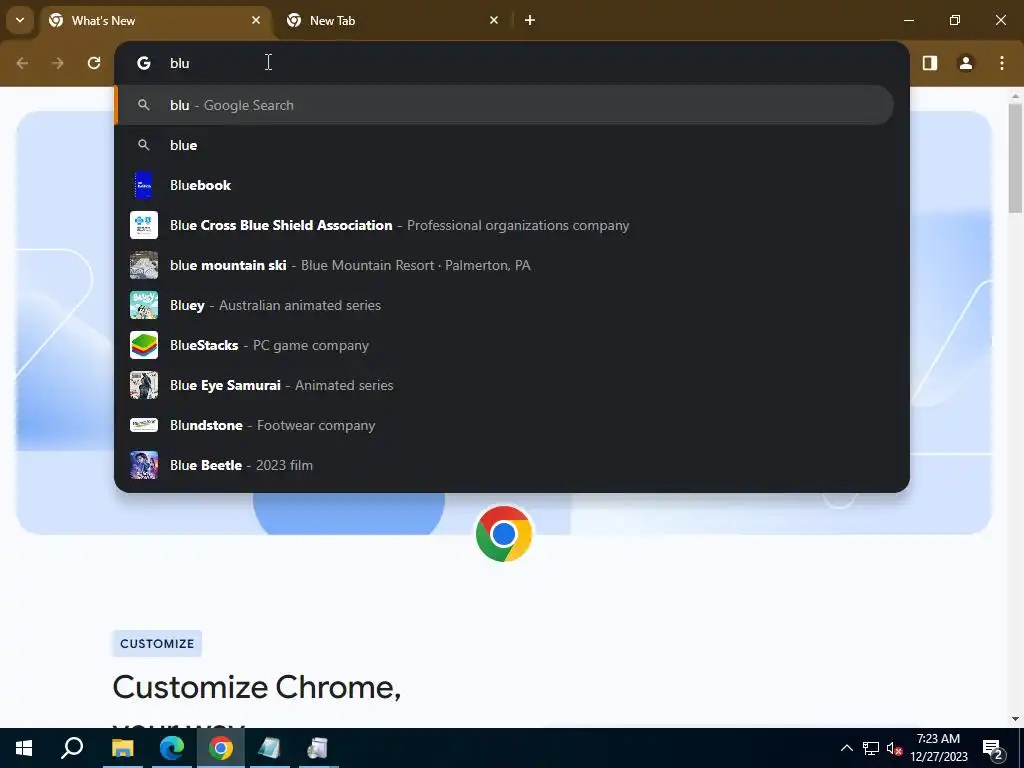The height and width of the screenshot is (768, 1024).
Task: Click the Bluey thumbnail image
Action: 144,305
